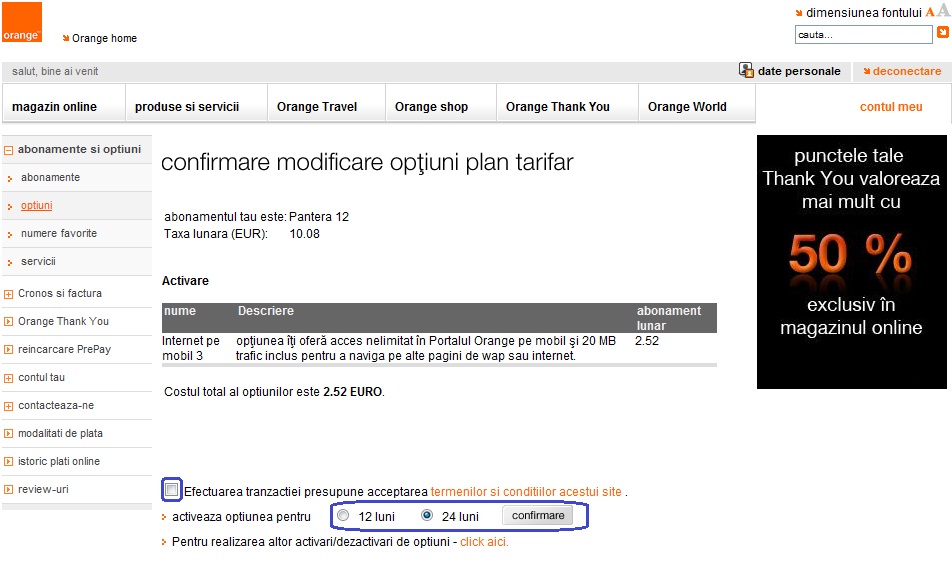Collapse the abonamente si optiuni section
Viewport: 952px width, 562px height.
click(x=8, y=150)
